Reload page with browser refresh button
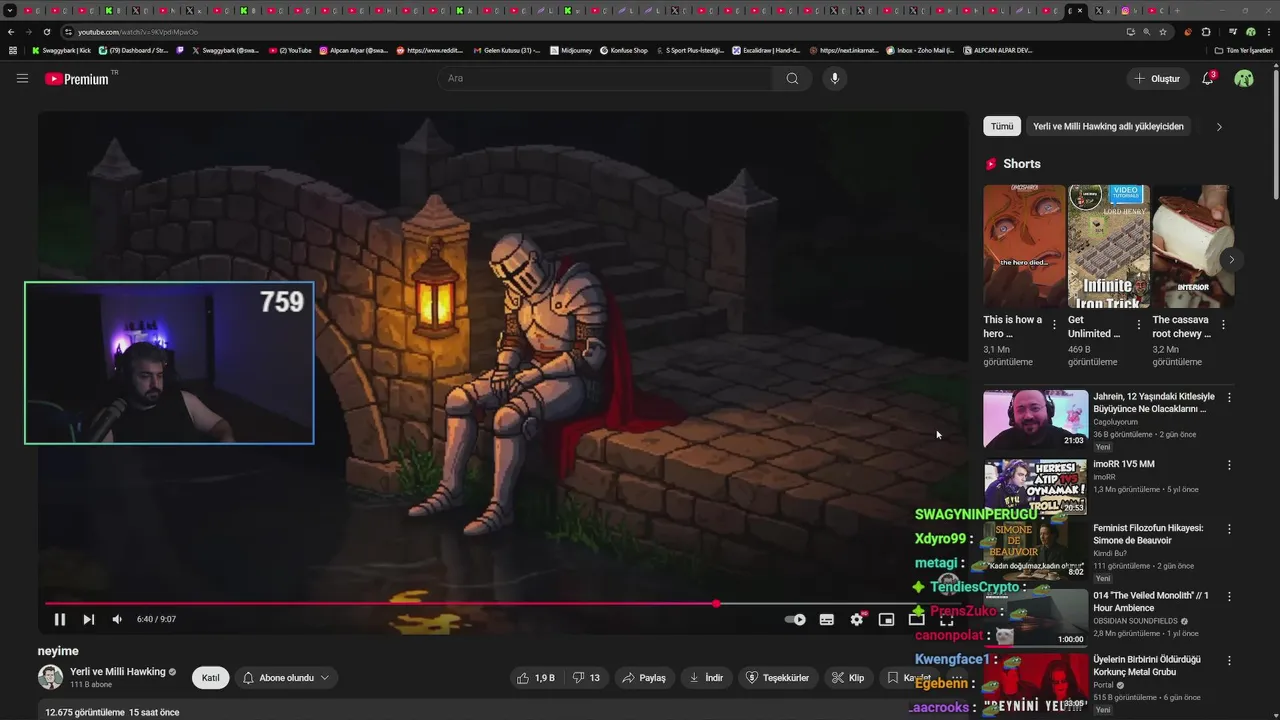Image resolution: width=1280 pixels, height=720 pixels. tap(47, 32)
